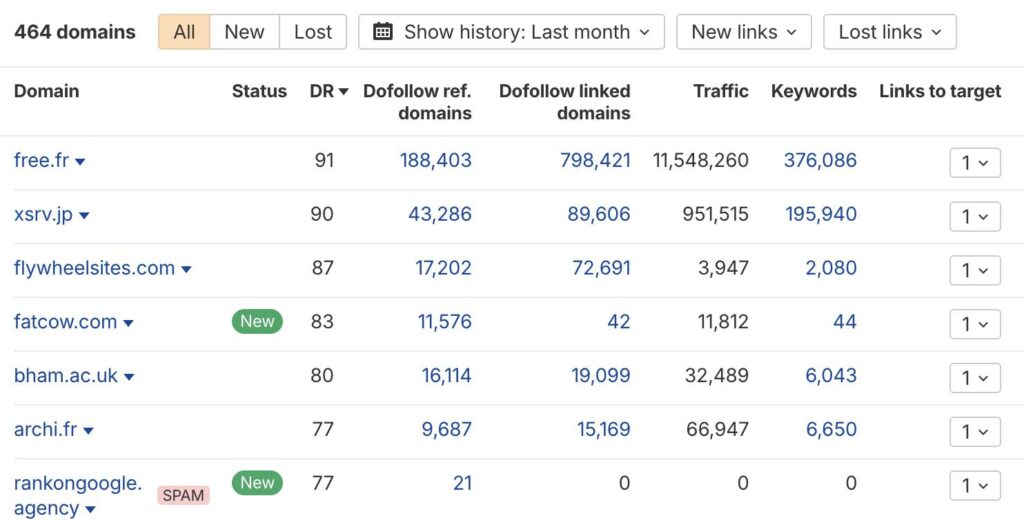Expand the New links dropdown
The image size is (1024, 527).
(x=743, y=32)
